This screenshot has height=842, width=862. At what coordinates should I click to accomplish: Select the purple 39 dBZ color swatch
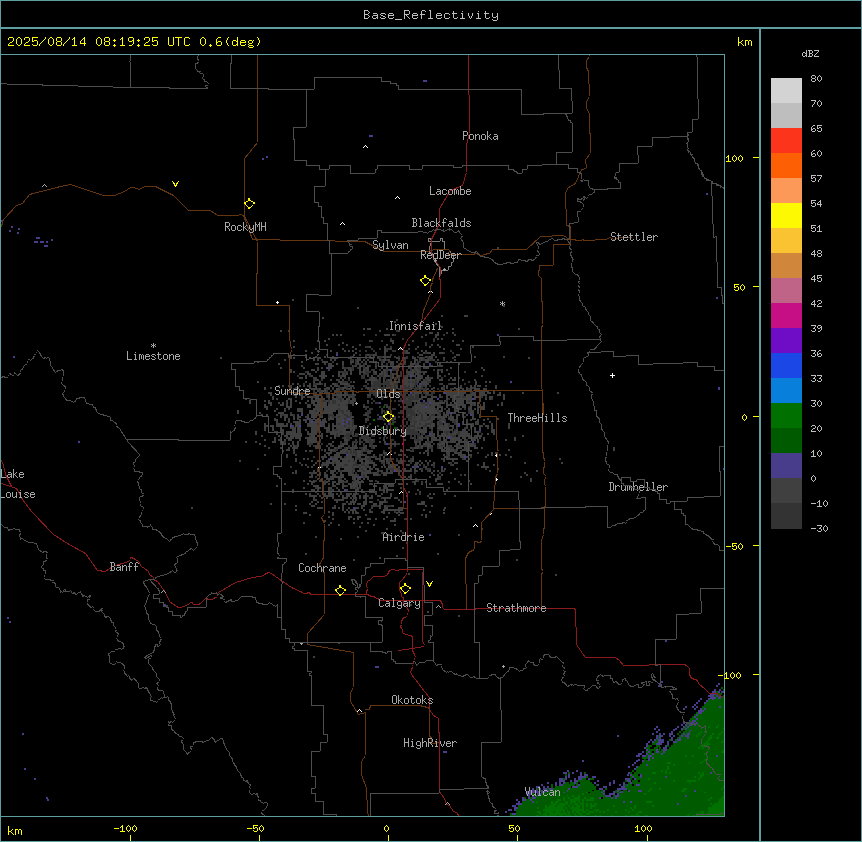(786, 341)
